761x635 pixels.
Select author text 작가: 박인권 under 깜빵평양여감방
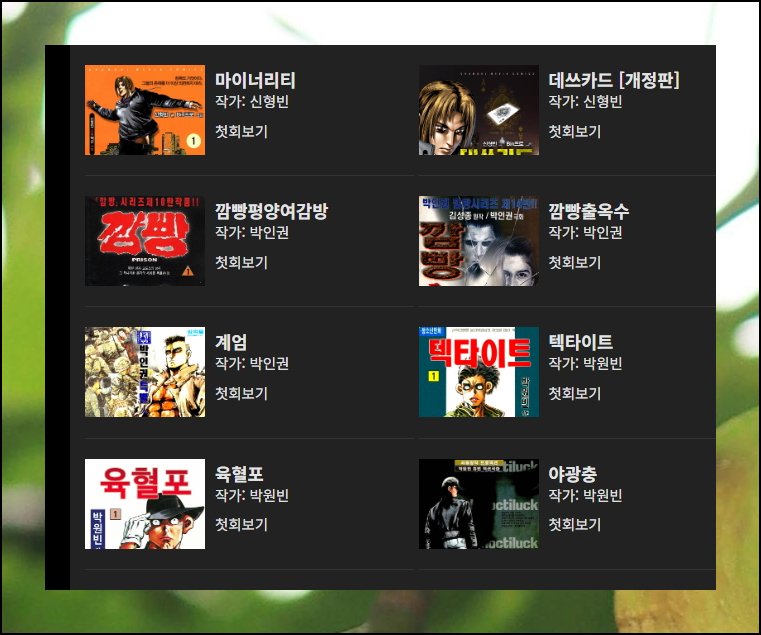(x=252, y=233)
